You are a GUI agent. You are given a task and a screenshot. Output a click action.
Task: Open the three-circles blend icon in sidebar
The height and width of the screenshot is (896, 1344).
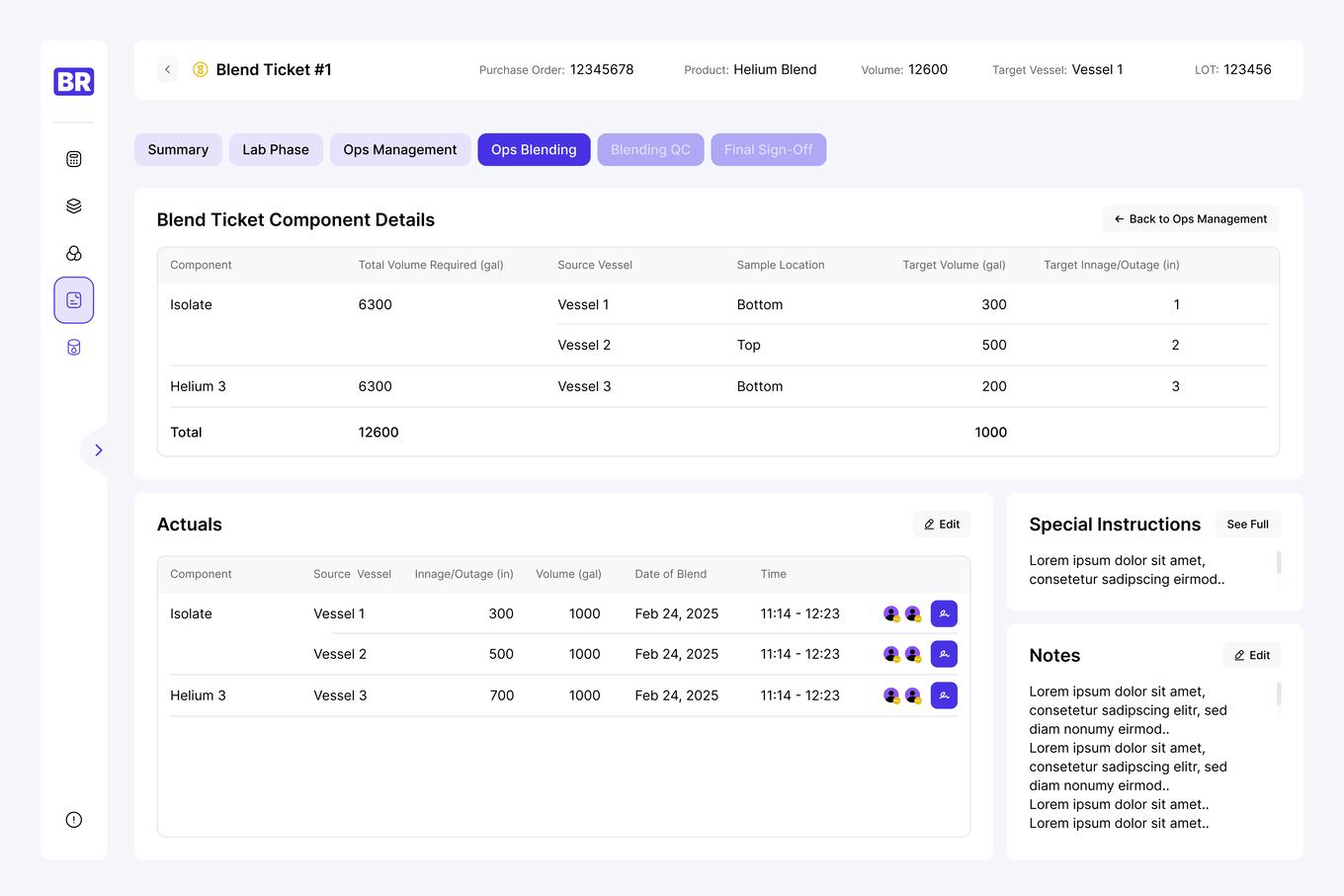click(74, 254)
